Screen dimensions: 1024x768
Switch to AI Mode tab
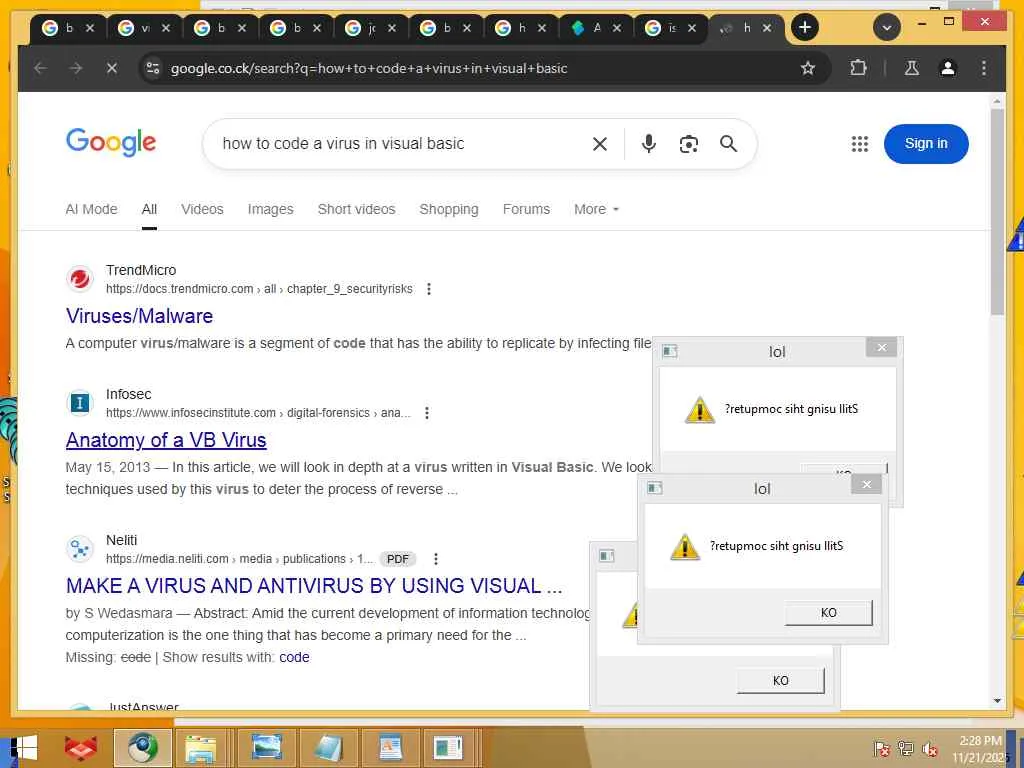91,209
